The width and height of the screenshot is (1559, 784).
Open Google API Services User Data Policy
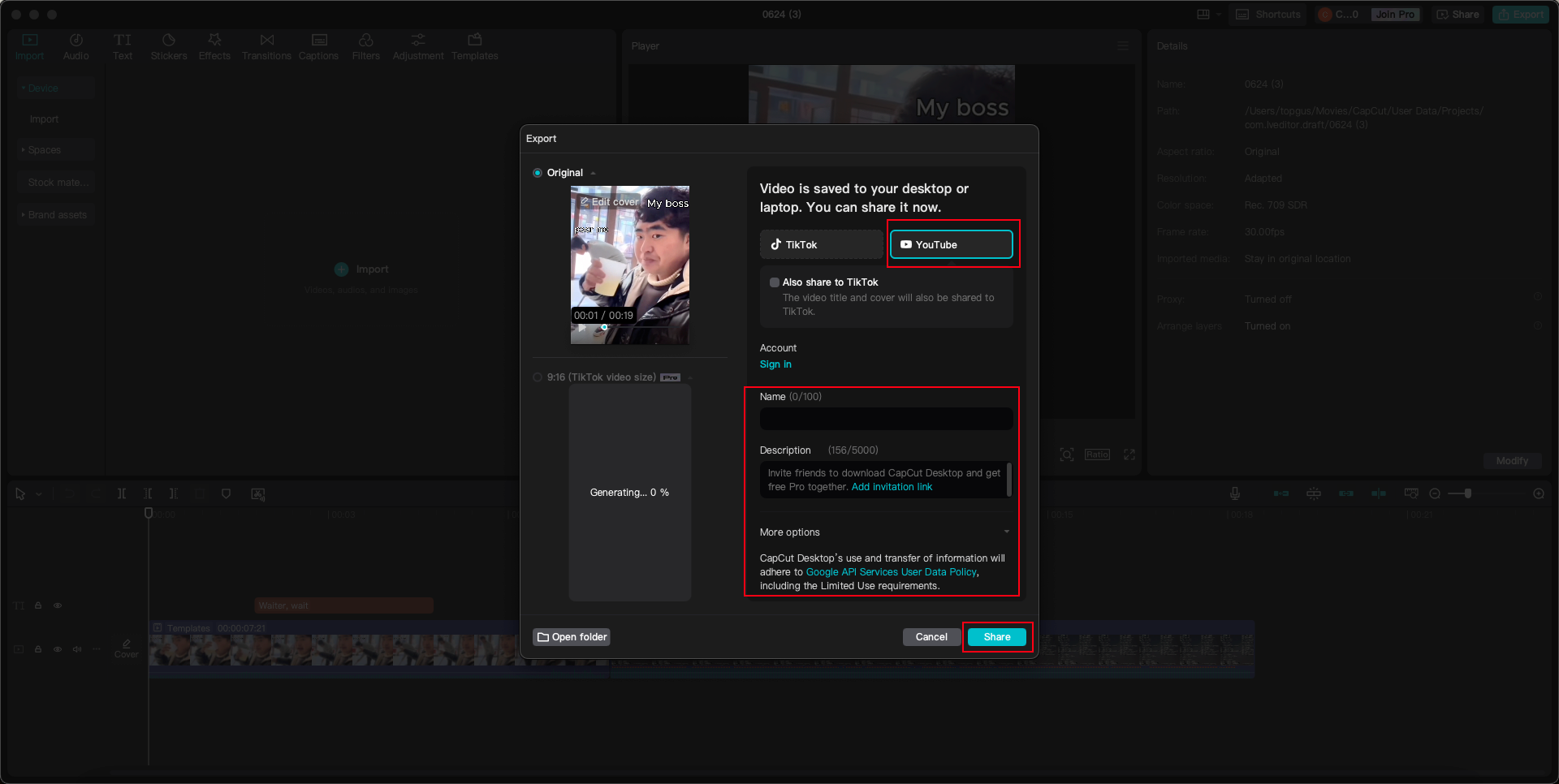pos(891,572)
